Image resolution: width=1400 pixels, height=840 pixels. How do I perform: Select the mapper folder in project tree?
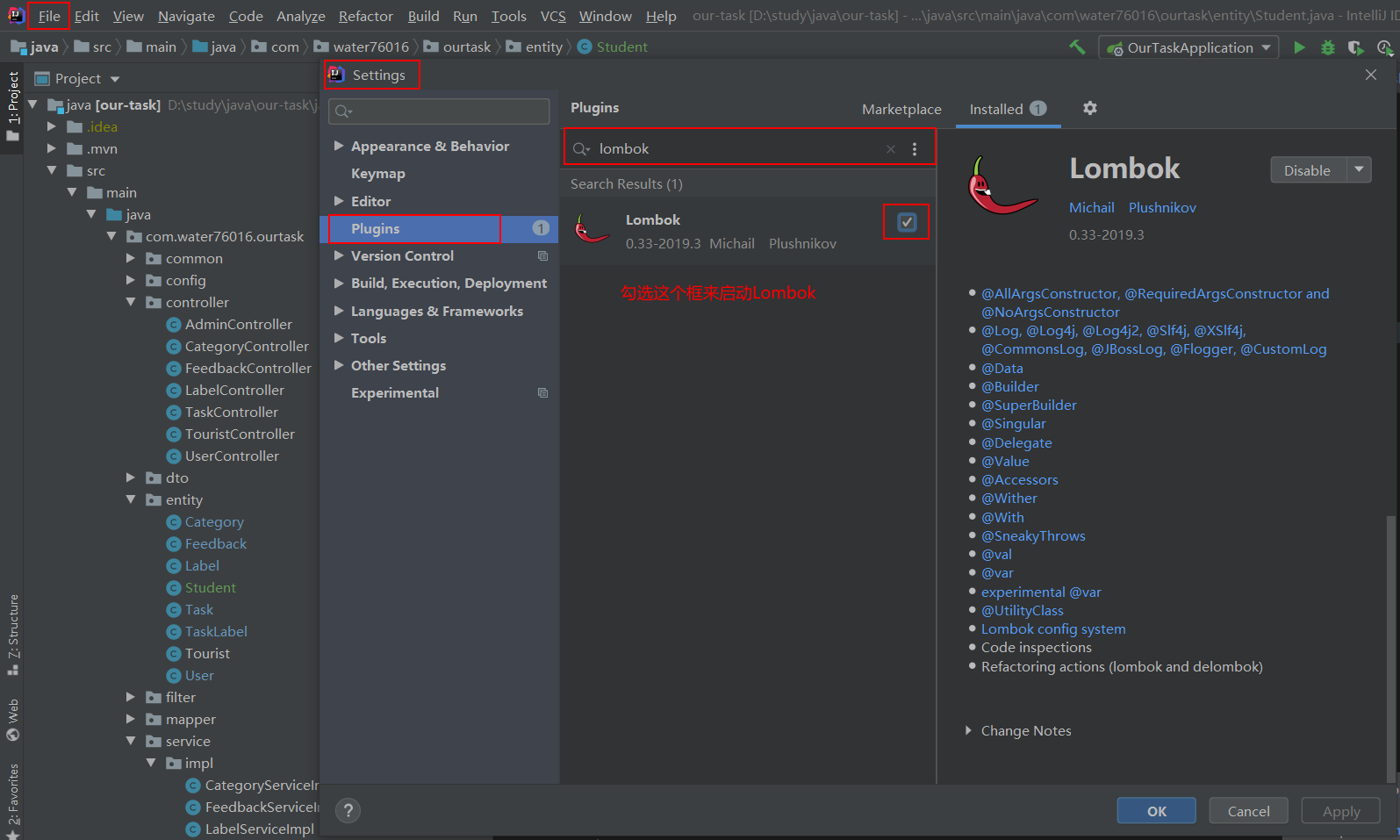click(x=190, y=720)
